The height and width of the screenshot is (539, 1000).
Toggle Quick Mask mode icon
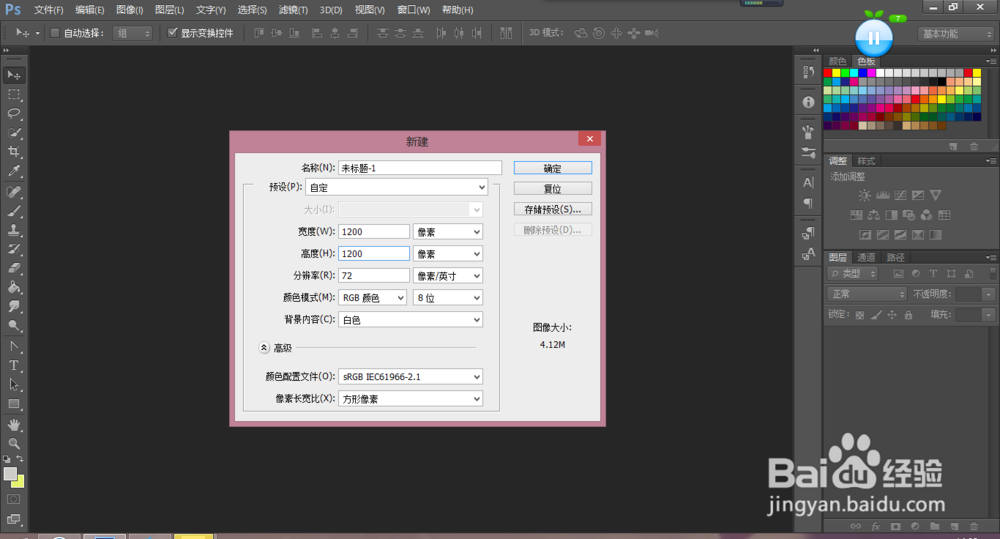coord(14,499)
